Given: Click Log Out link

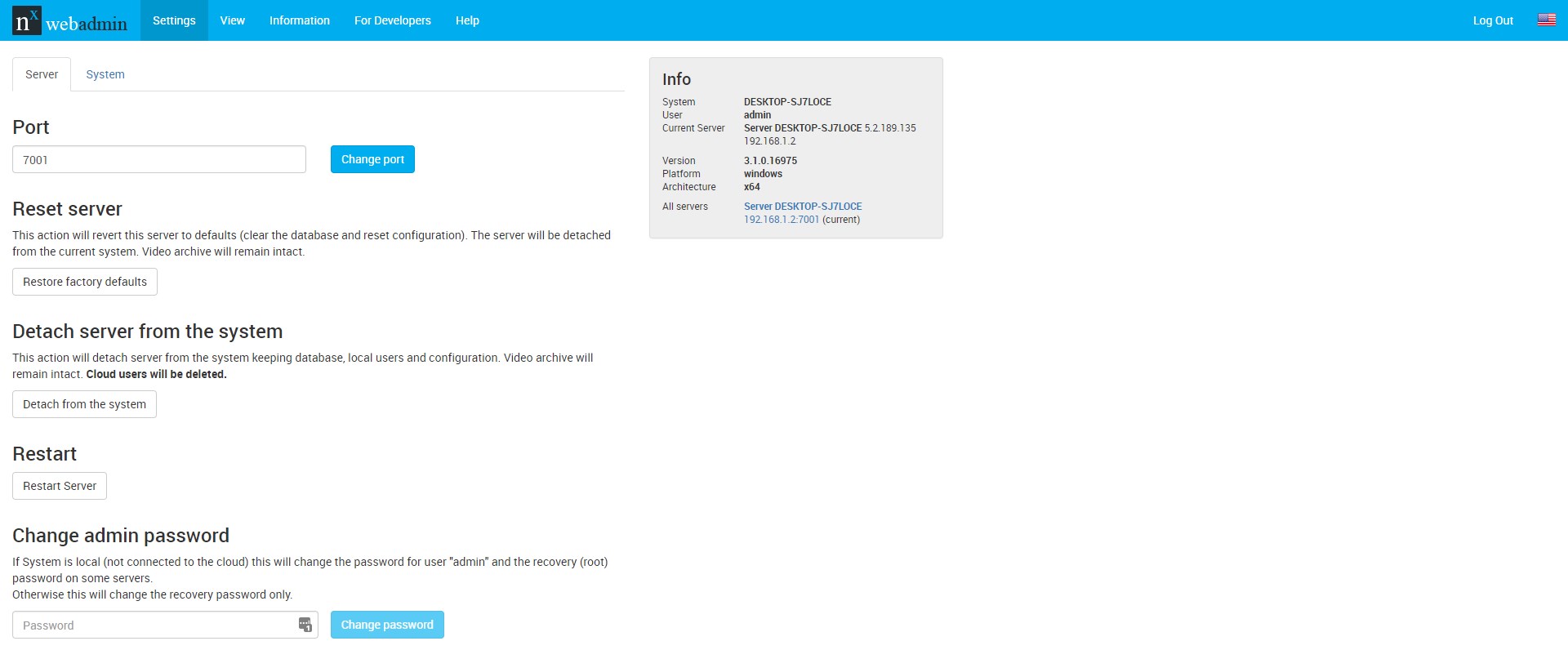Looking at the screenshot, I should (x=1493, y=20).
